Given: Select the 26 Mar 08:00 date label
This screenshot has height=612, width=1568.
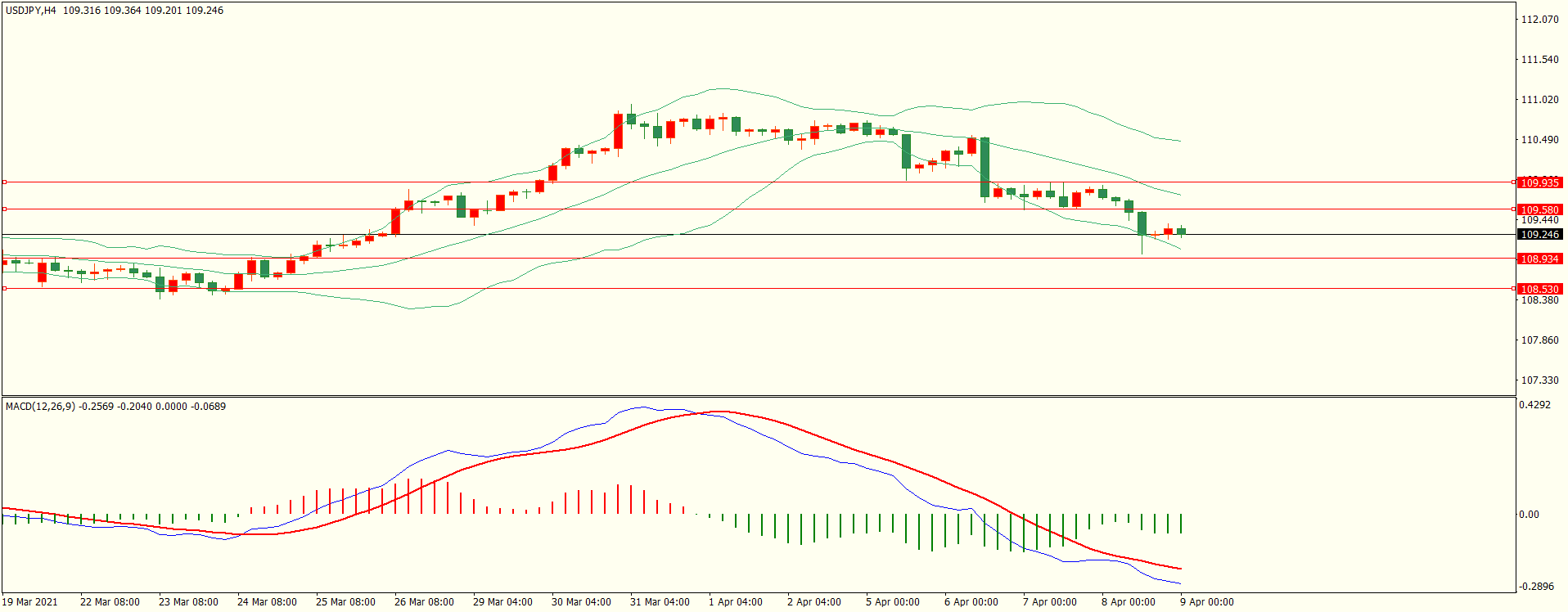Looking at the screenshot, I should 424,602.
